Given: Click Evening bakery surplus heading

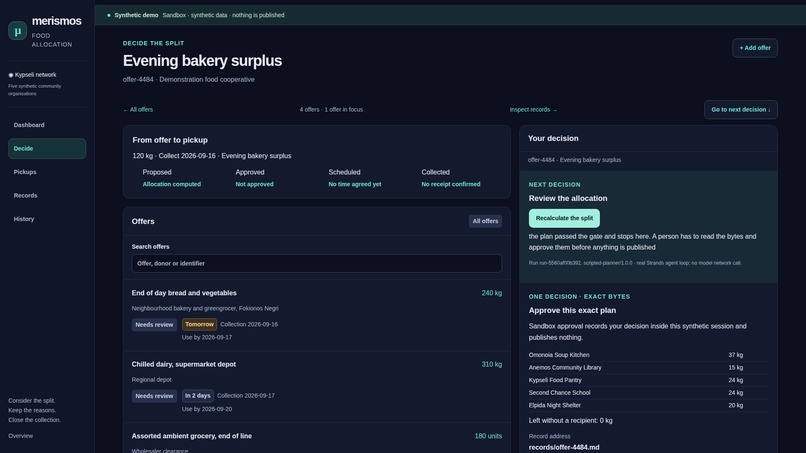Looking at the screenshot, I should point(202,61).
